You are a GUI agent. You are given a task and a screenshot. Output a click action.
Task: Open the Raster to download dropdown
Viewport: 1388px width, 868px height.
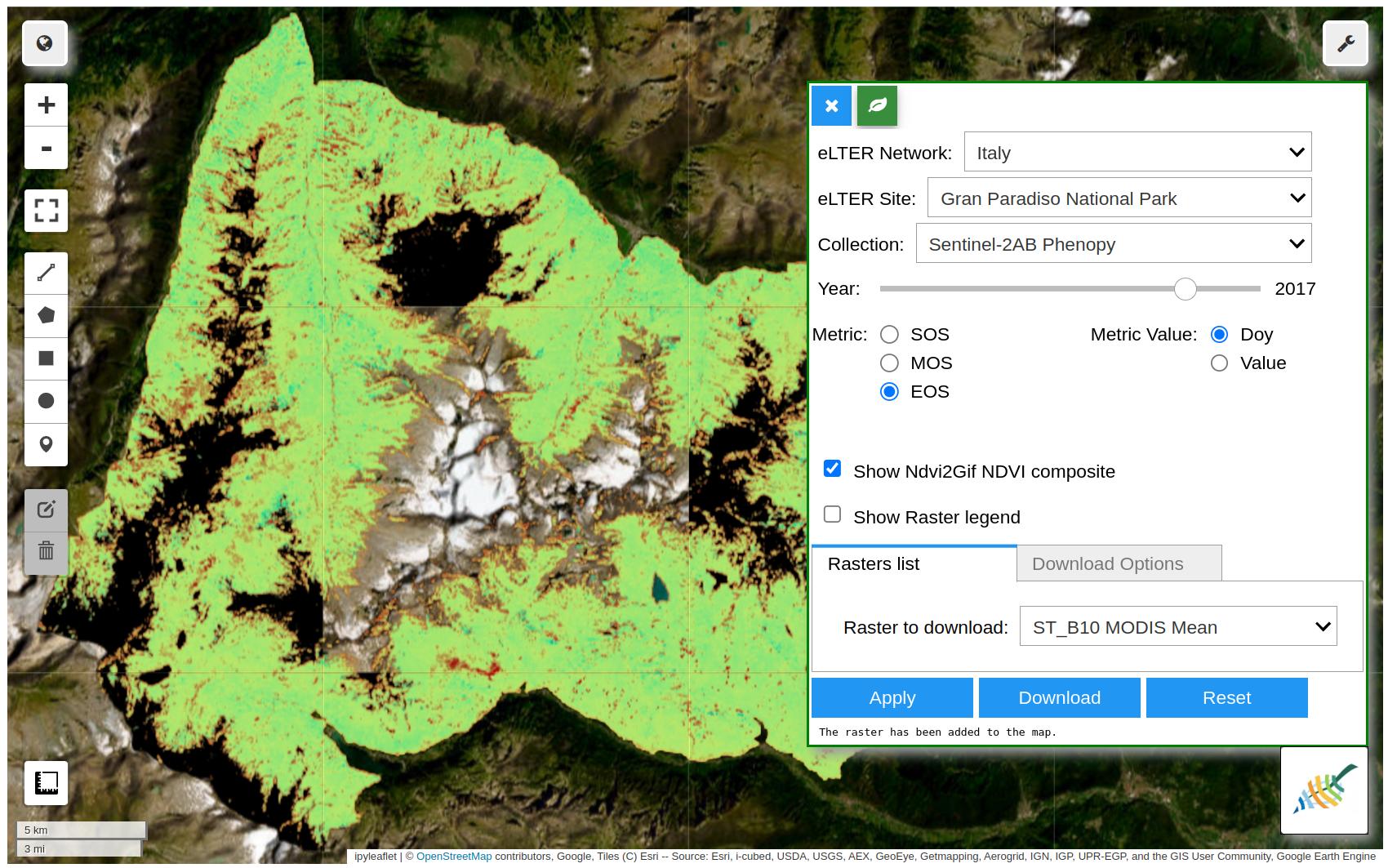pos(1177,626)
